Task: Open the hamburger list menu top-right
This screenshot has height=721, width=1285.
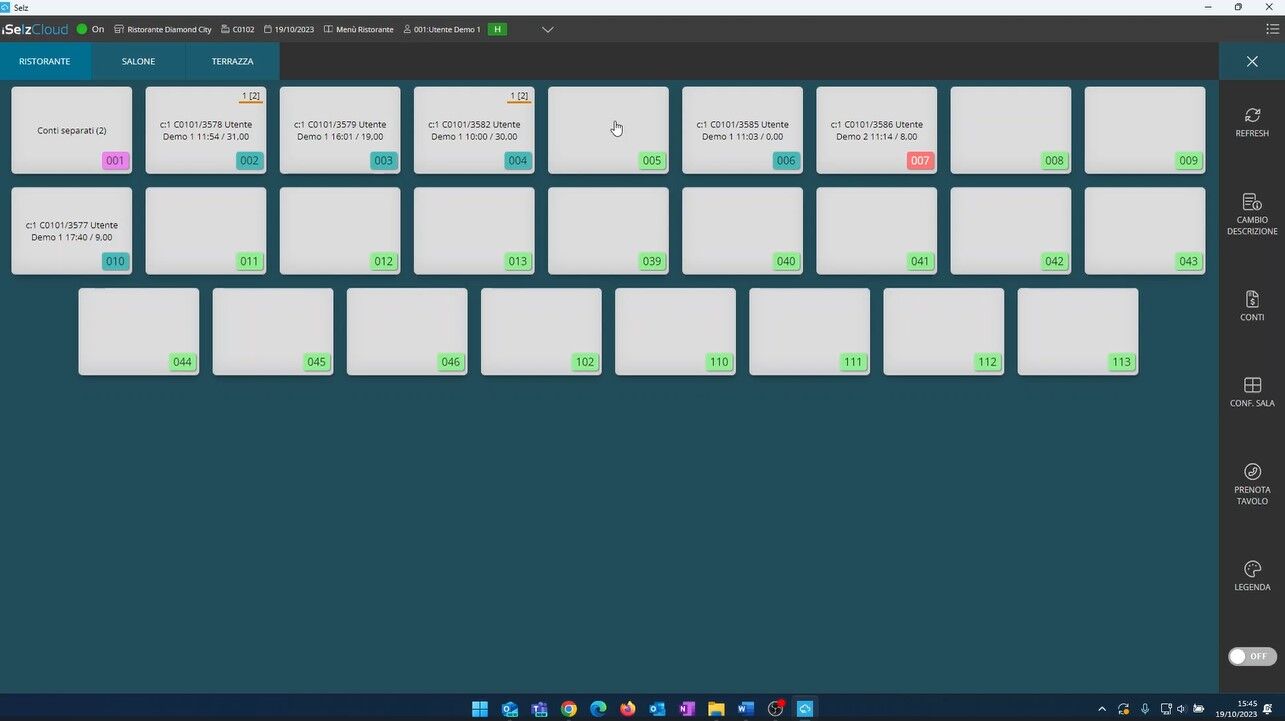Action: point(1272,30)
